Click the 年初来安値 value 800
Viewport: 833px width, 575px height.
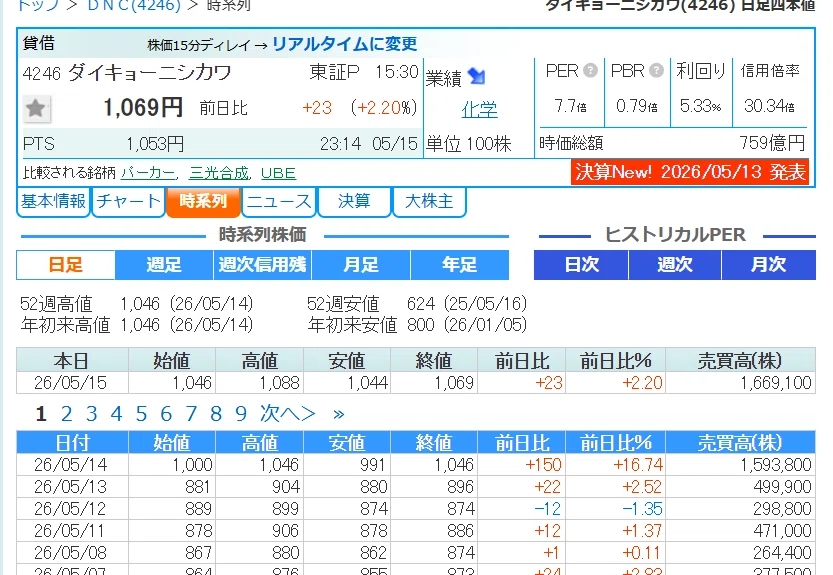click(x=421, y=325)
